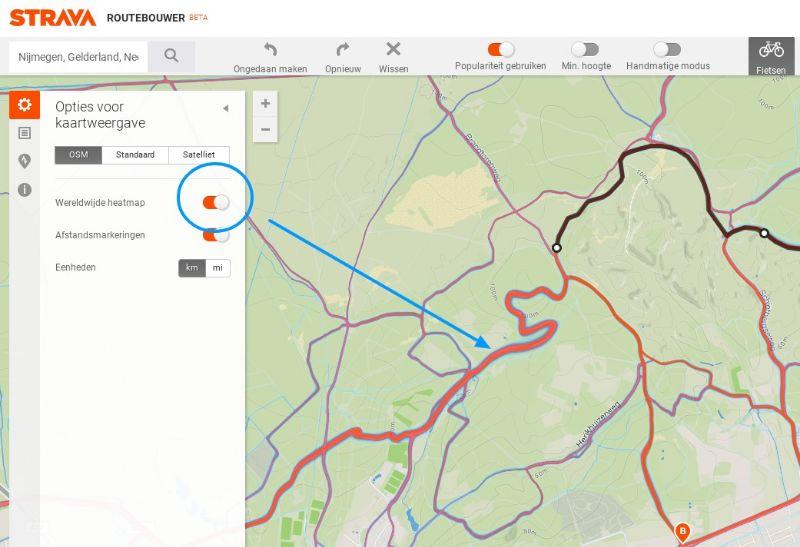Enable Handmatige modus switch
Screen dimensions: 800x547
pos(667,49)
